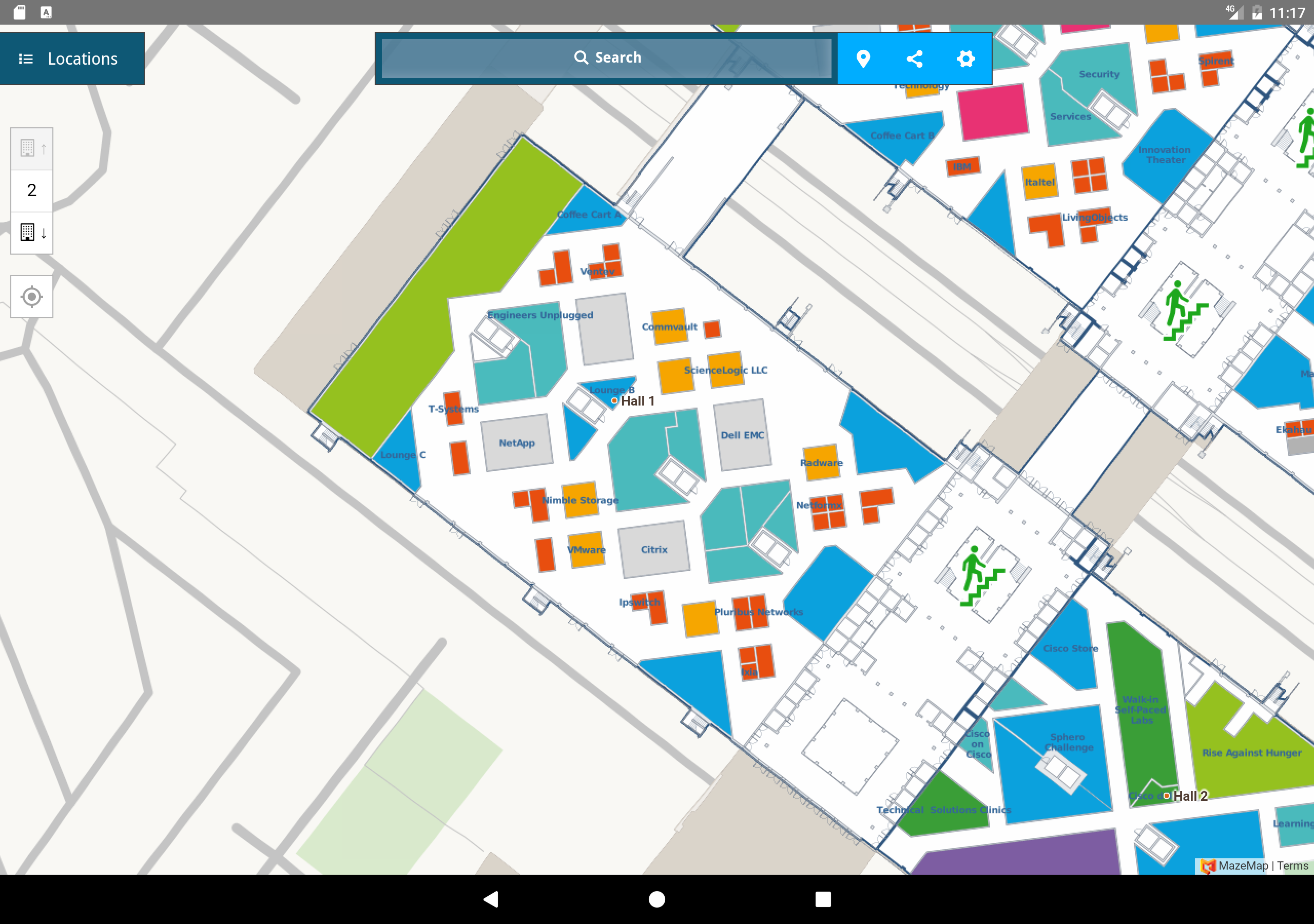Tap stairs icon in central corridor
This screenshot has width=1314, height=924.
981,576
